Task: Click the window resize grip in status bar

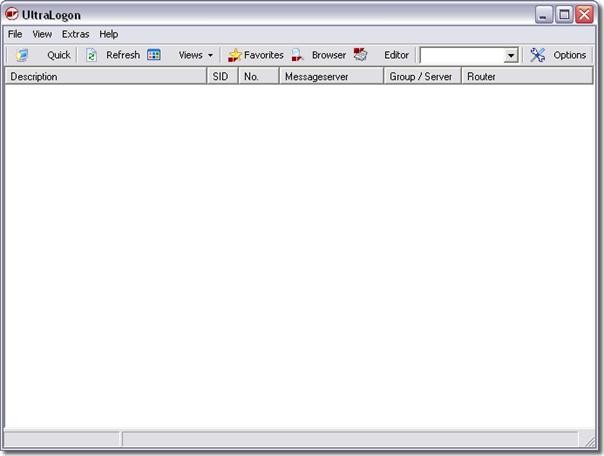Action: click(x=589, y=440)
